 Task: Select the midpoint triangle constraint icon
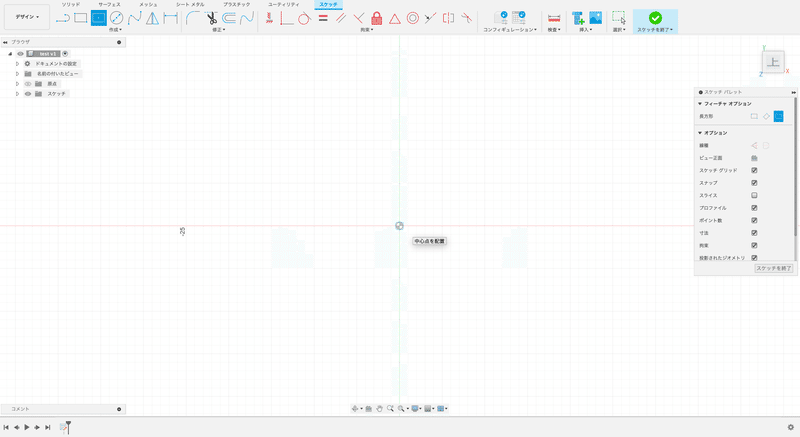[x=394, y=19]
